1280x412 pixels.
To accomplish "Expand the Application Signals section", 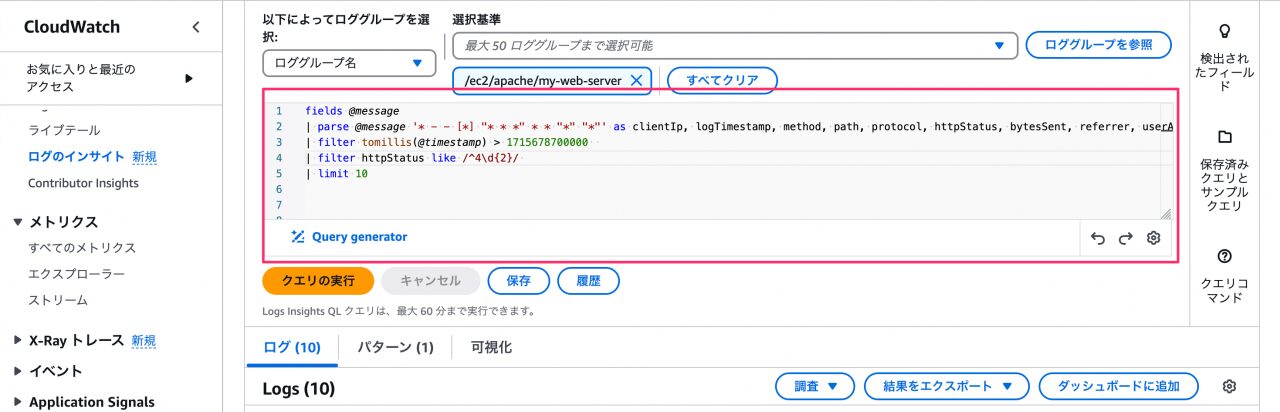I will click(18, 402).
